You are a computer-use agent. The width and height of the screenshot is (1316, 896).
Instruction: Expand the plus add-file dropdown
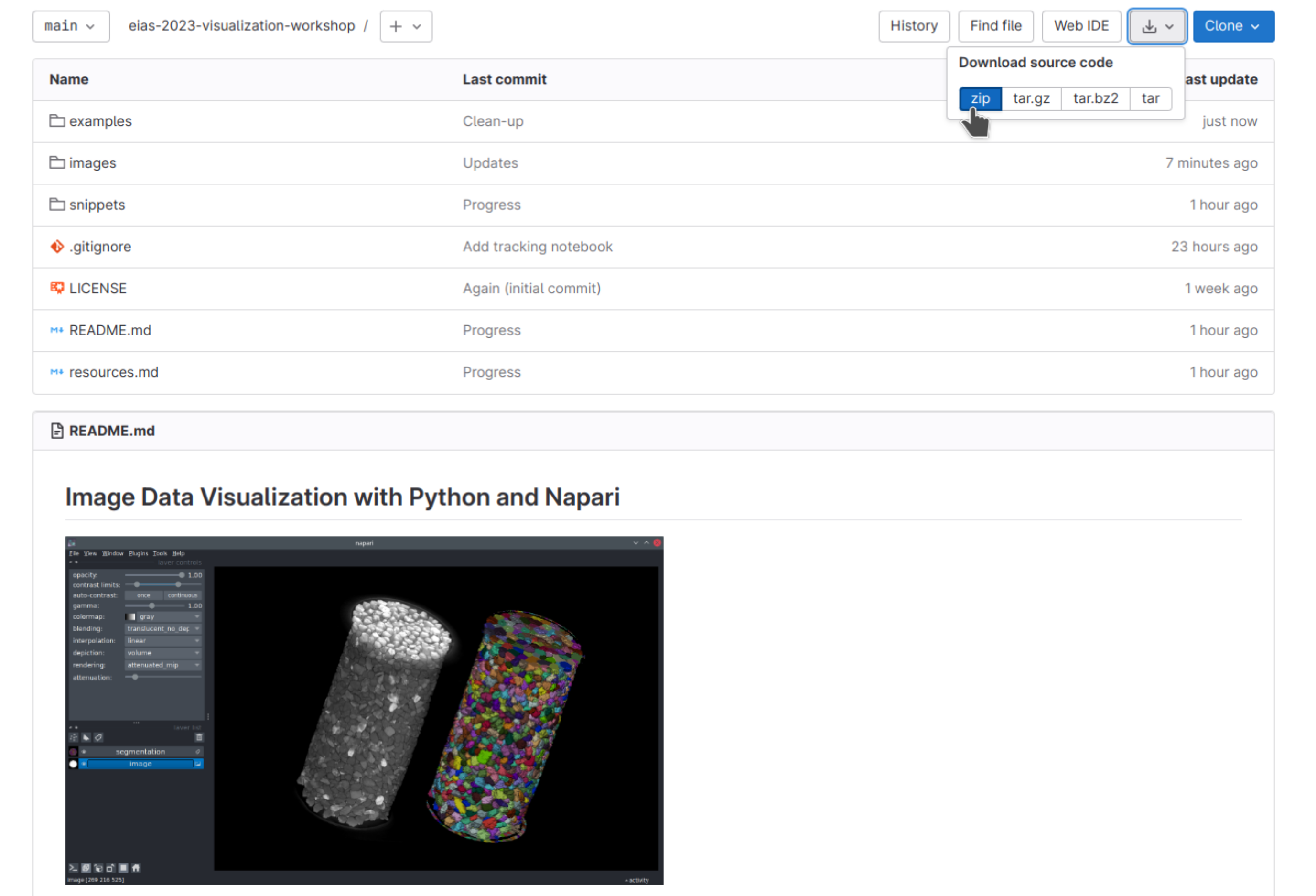405,26
